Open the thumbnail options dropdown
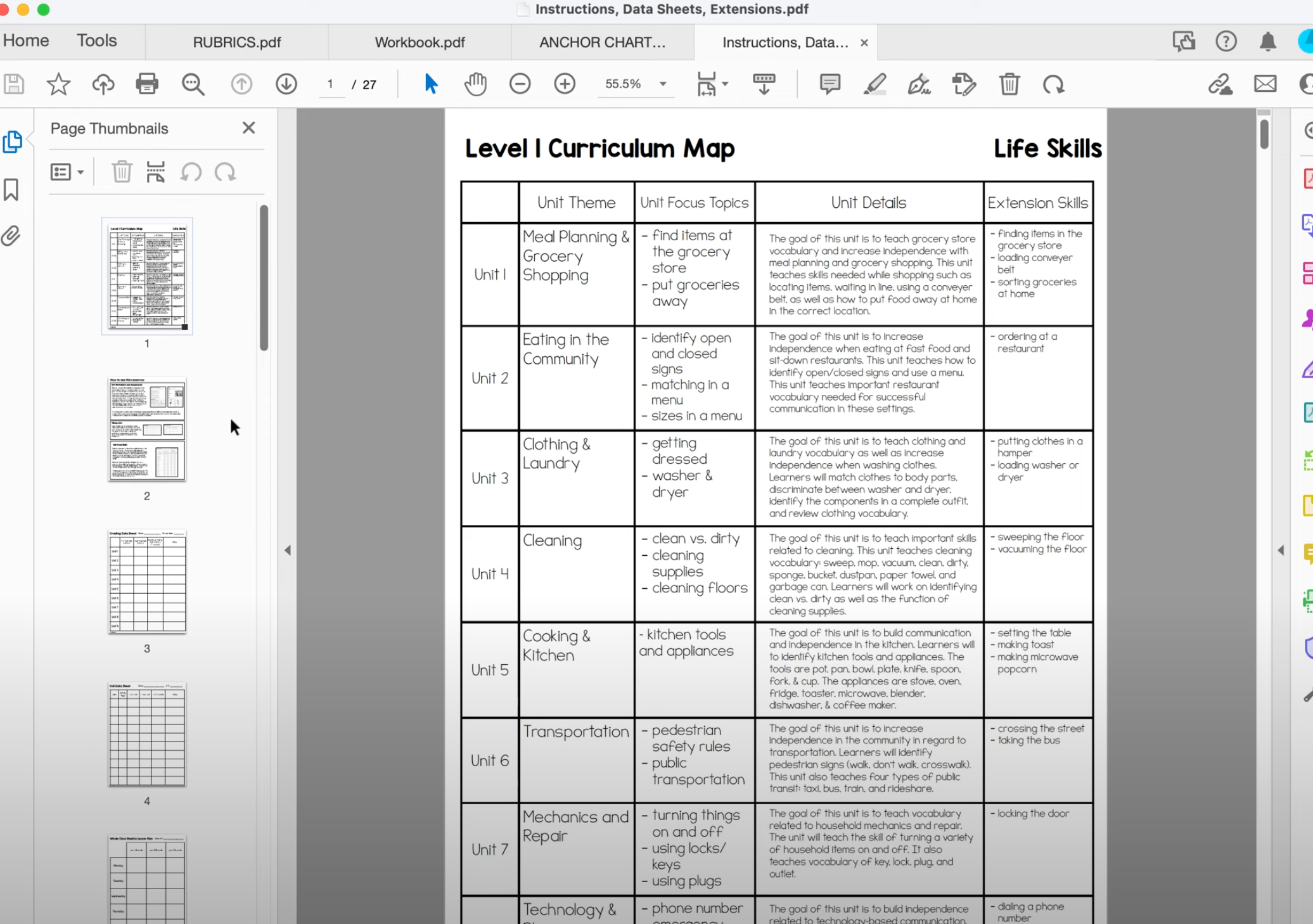Viewport: 1313px width, 924px height. (67, 172)
